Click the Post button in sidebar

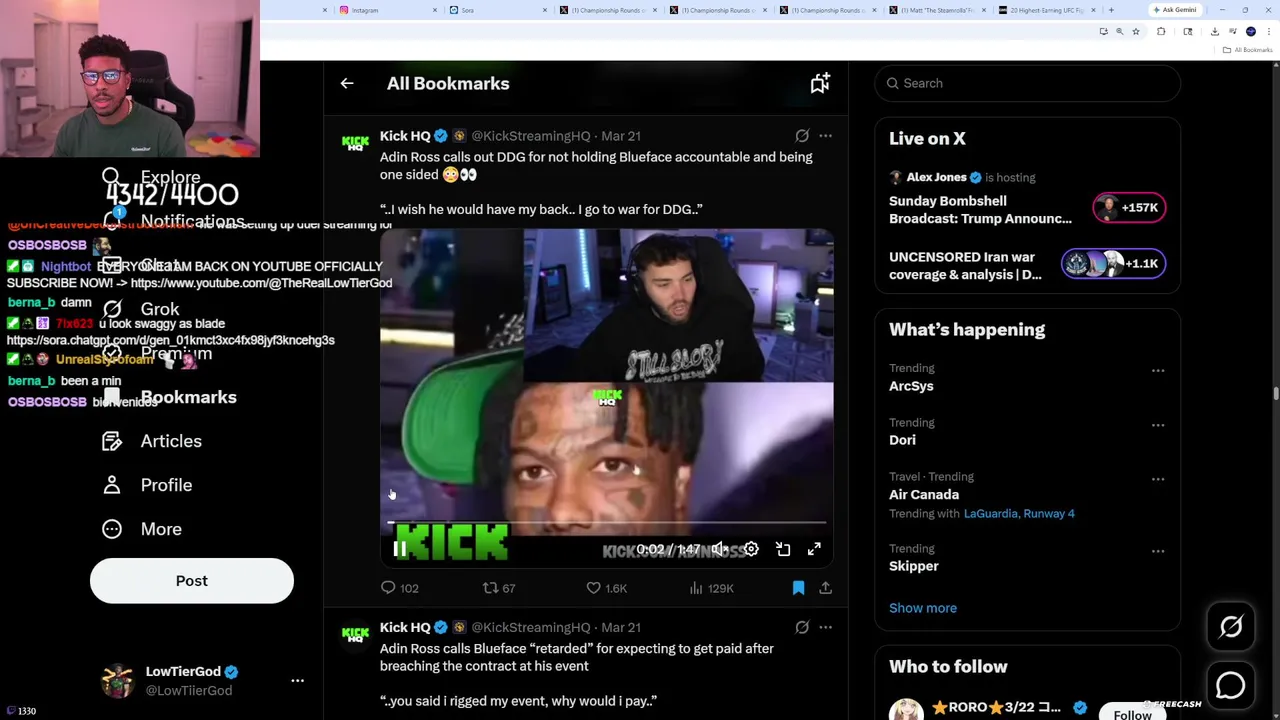(192, 581)
